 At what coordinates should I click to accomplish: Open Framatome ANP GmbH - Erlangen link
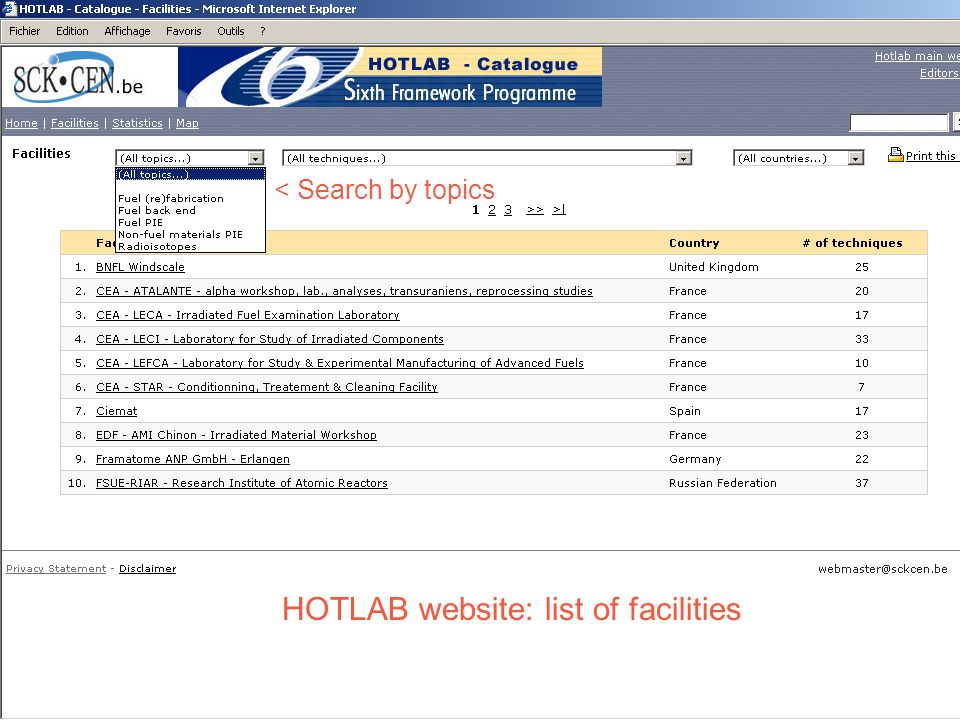pyautogui.click(x=193, y=459)
